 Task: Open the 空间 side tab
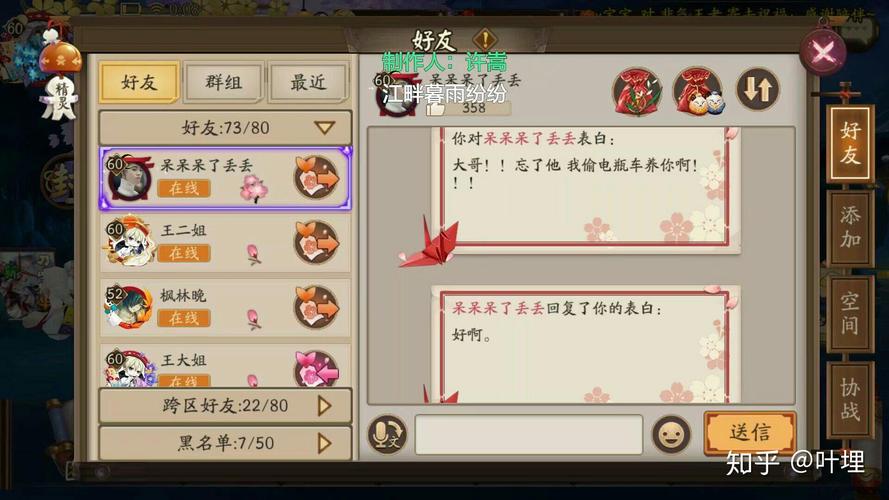click(x=850, y=313)
